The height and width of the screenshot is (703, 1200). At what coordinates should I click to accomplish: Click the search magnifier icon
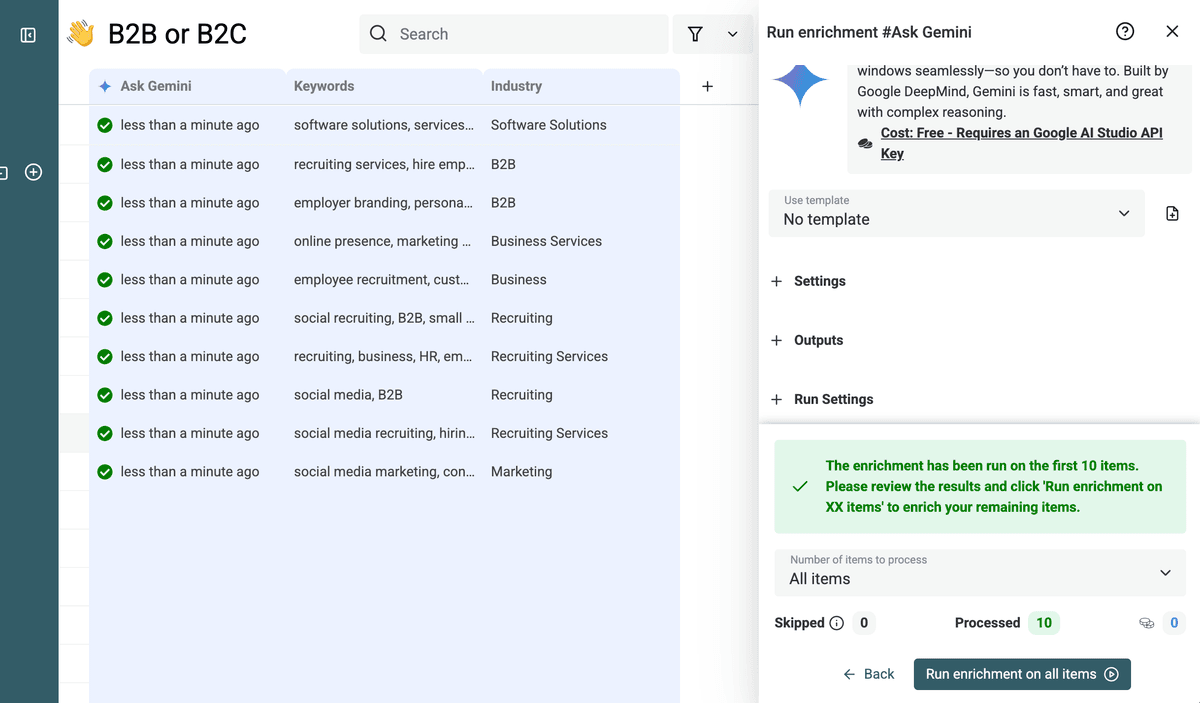click(378, 34)
